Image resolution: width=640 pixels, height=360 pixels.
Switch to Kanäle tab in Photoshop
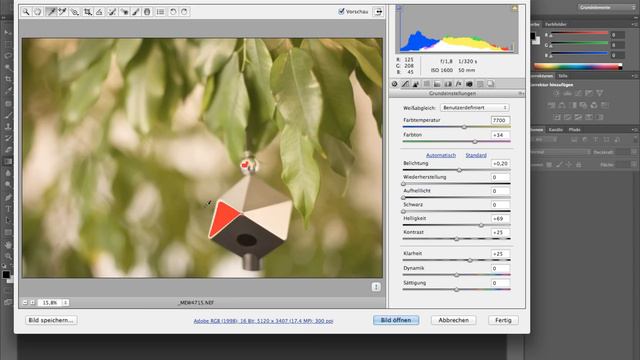[556, 129]
